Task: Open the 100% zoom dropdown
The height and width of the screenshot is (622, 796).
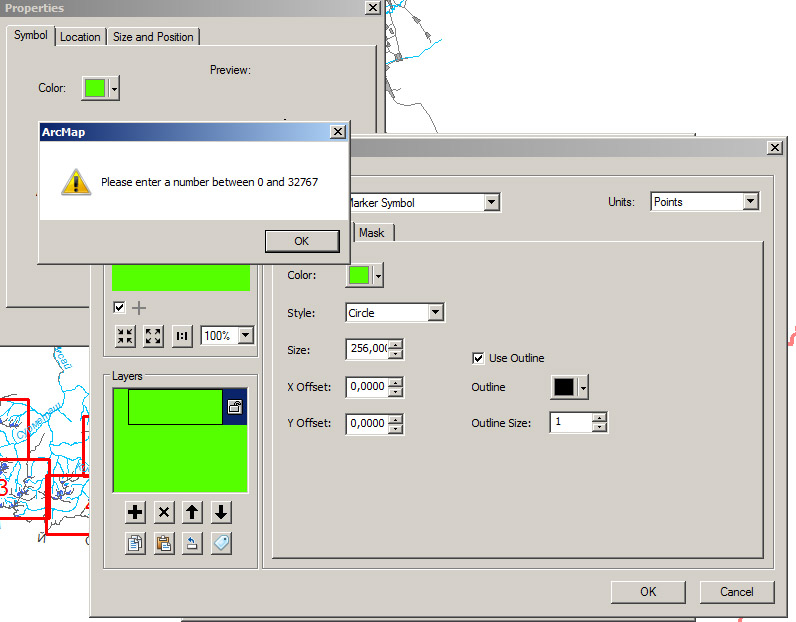Action: click(x=246, y=335)
